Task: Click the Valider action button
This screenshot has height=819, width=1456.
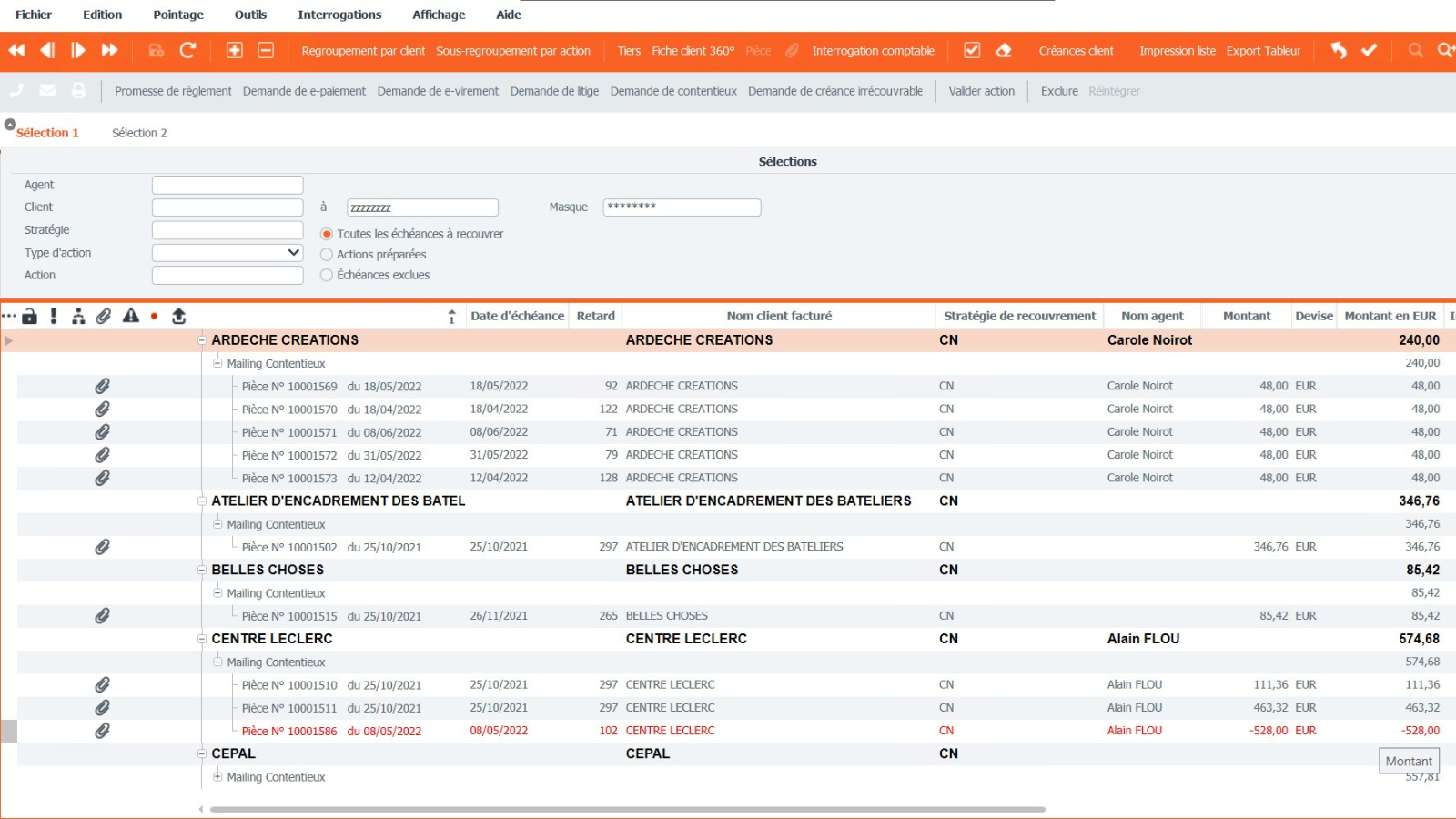Action: tap(981, 91)
